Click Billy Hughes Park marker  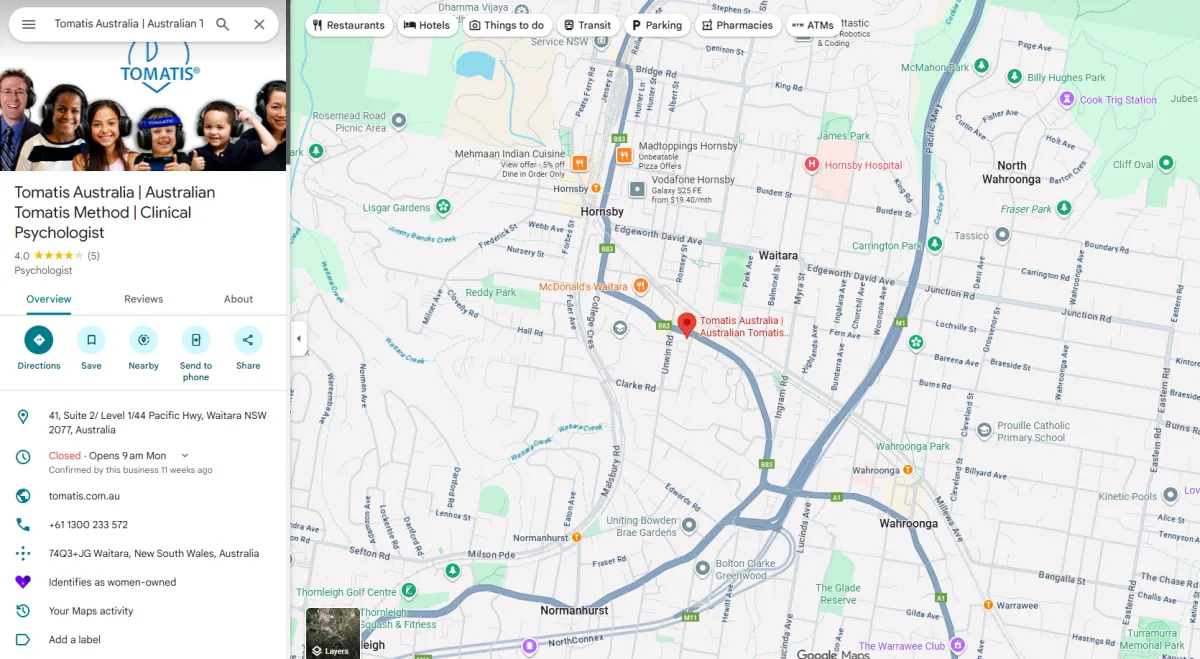(1014, 77)
